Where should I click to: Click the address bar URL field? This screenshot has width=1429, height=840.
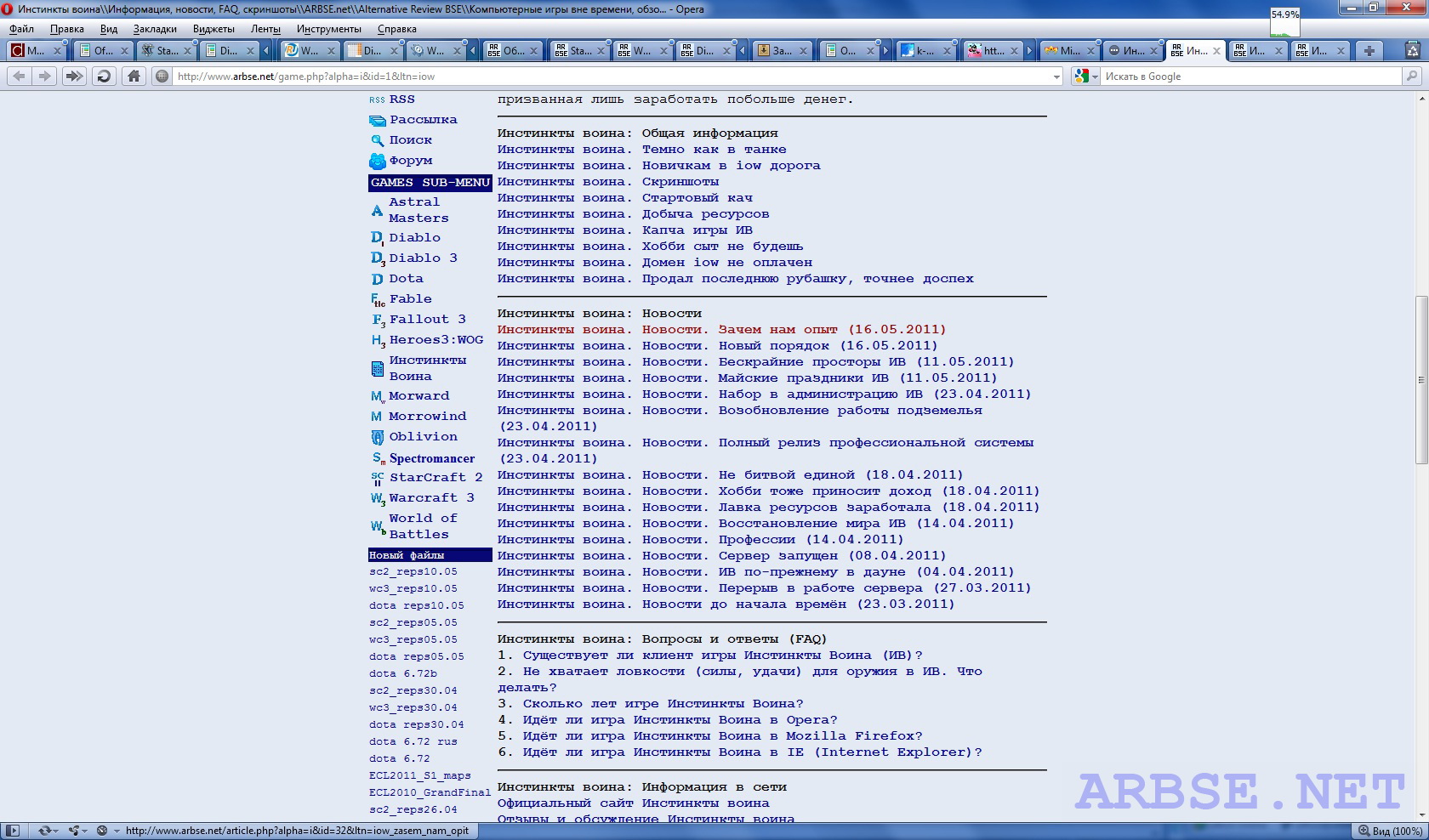click(611, 77)
